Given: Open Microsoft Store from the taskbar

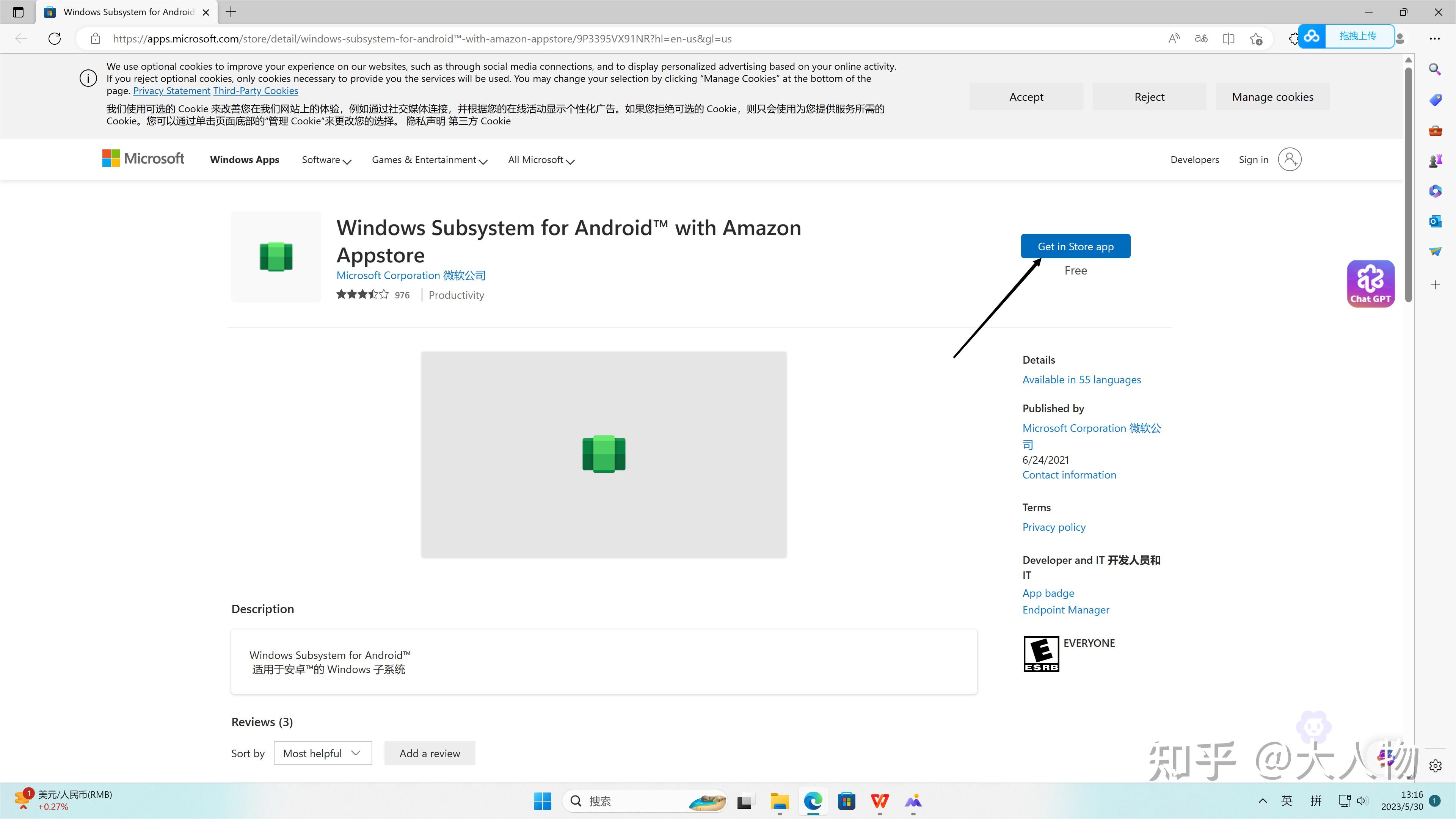Looking at the screenshot, I should coord(846,801).
